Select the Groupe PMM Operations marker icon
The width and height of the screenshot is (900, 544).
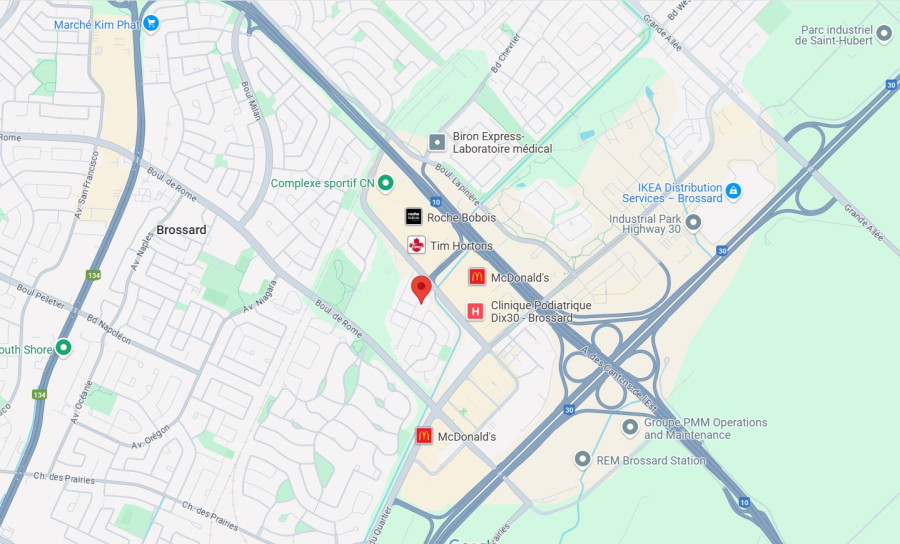point(630,427)
